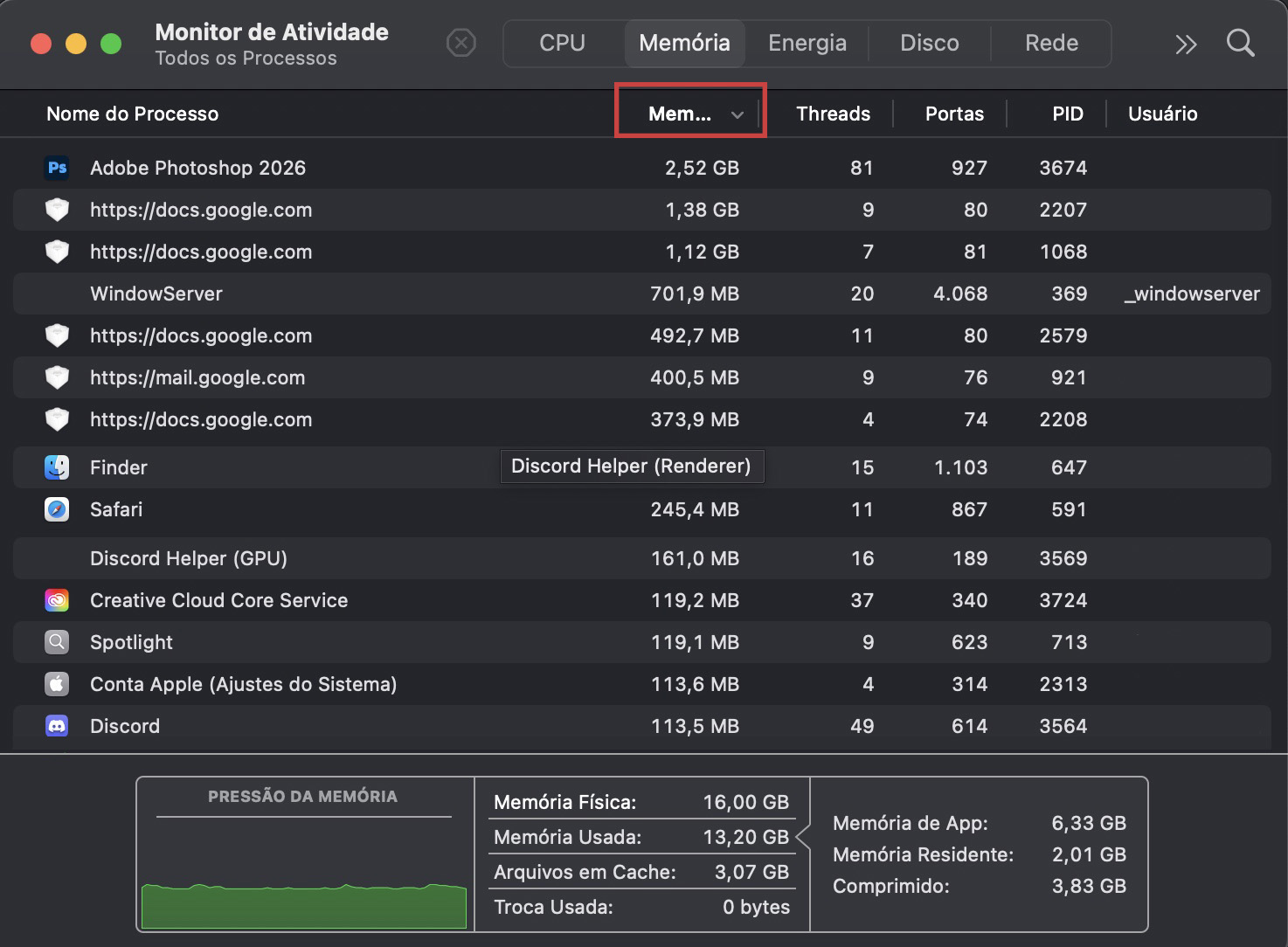The height and width of the screenshot is (947, 1288).
Task: Click the Apple icon beside Conta Apple
Action: (x=57, y=684)
